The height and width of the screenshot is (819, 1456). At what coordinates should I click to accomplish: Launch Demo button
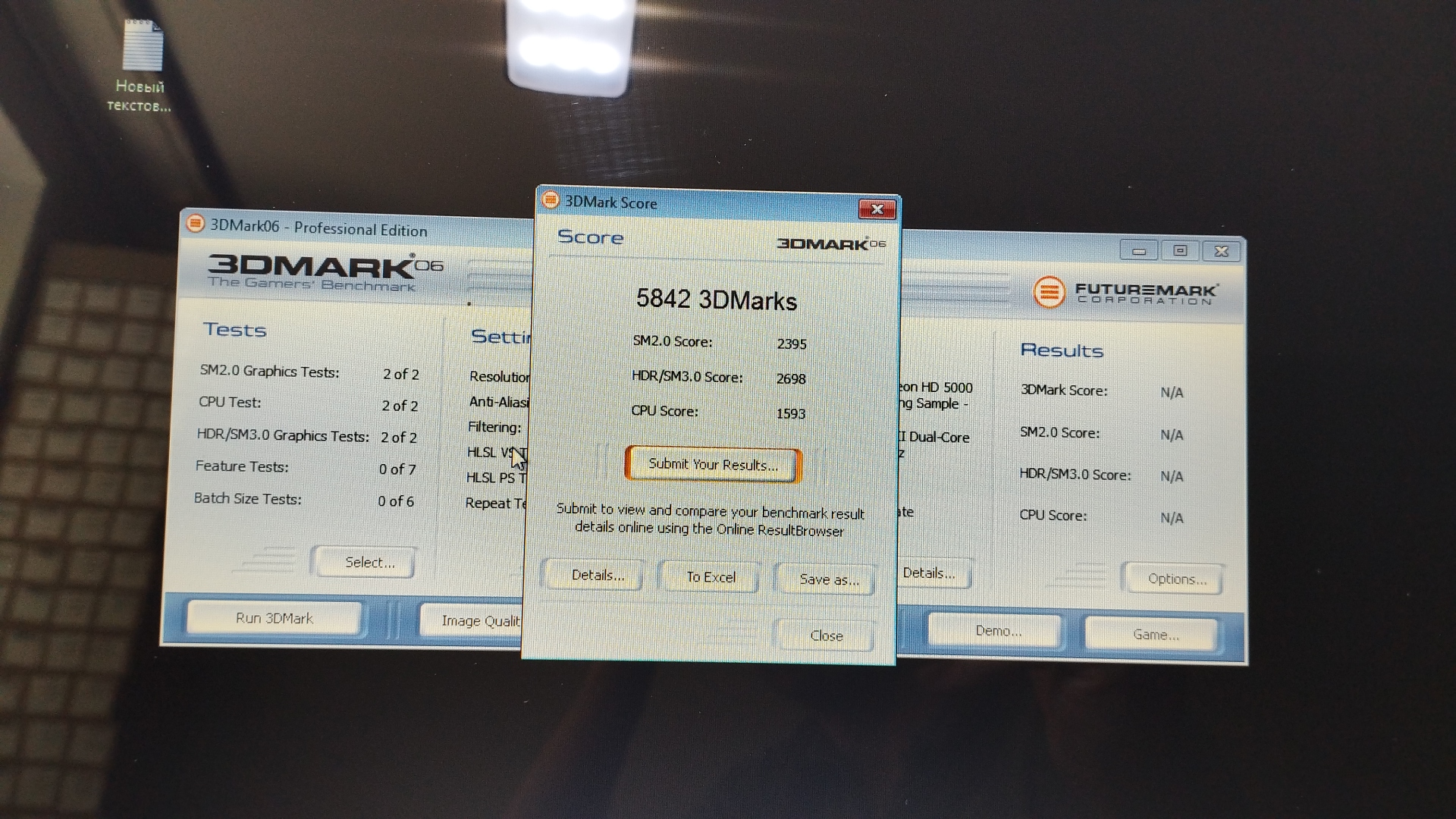pyautogui.click(x=996, y=631)
